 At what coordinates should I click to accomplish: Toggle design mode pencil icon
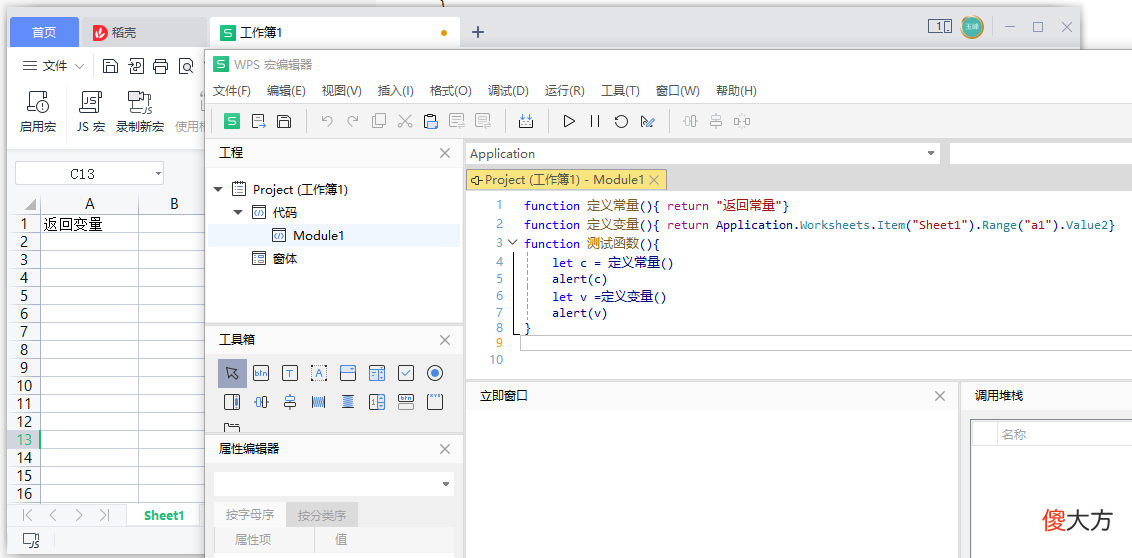click(647, 121)
